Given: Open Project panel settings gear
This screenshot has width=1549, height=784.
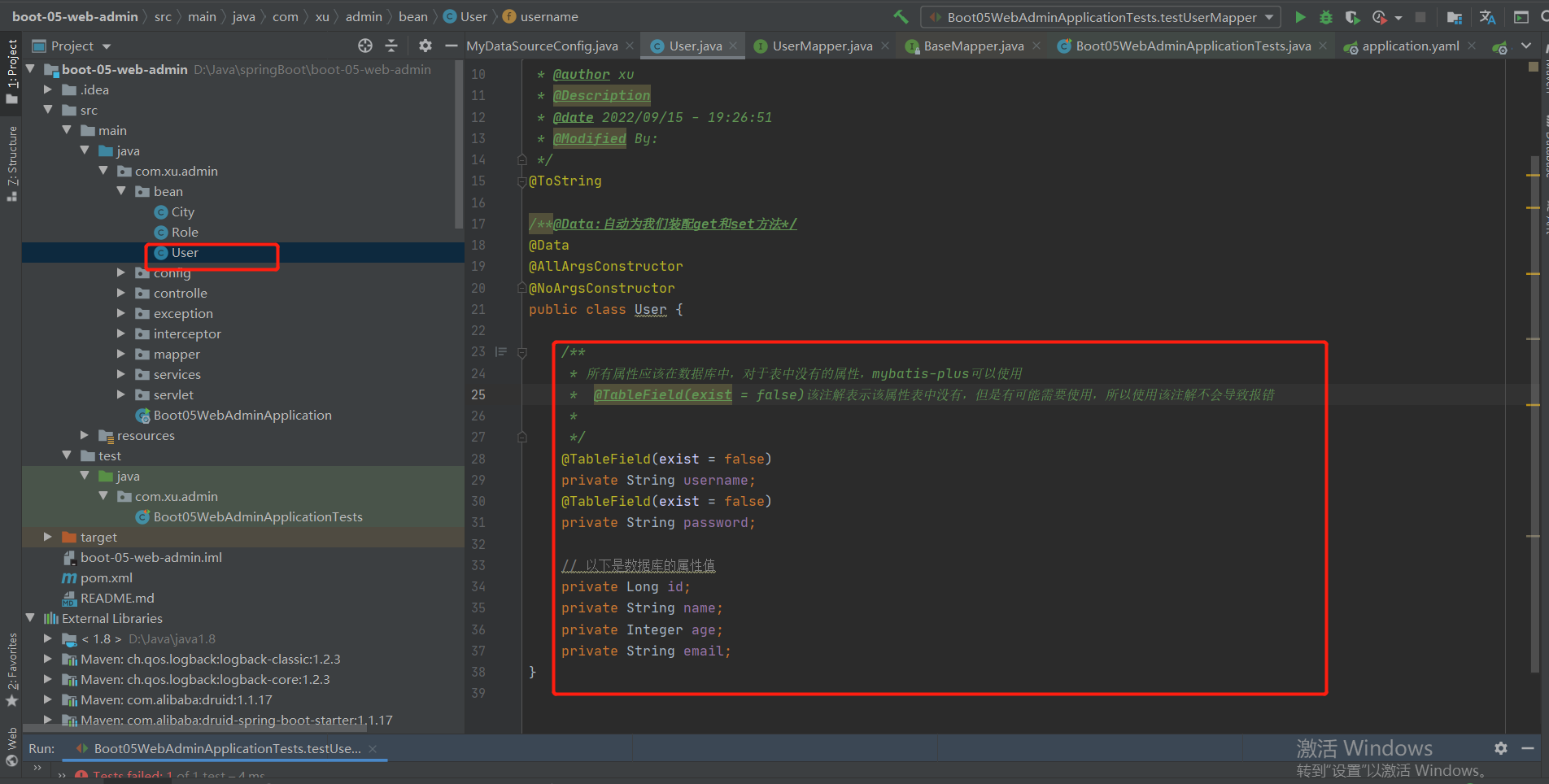Looking at the screenshot, I should pos(425,46).
